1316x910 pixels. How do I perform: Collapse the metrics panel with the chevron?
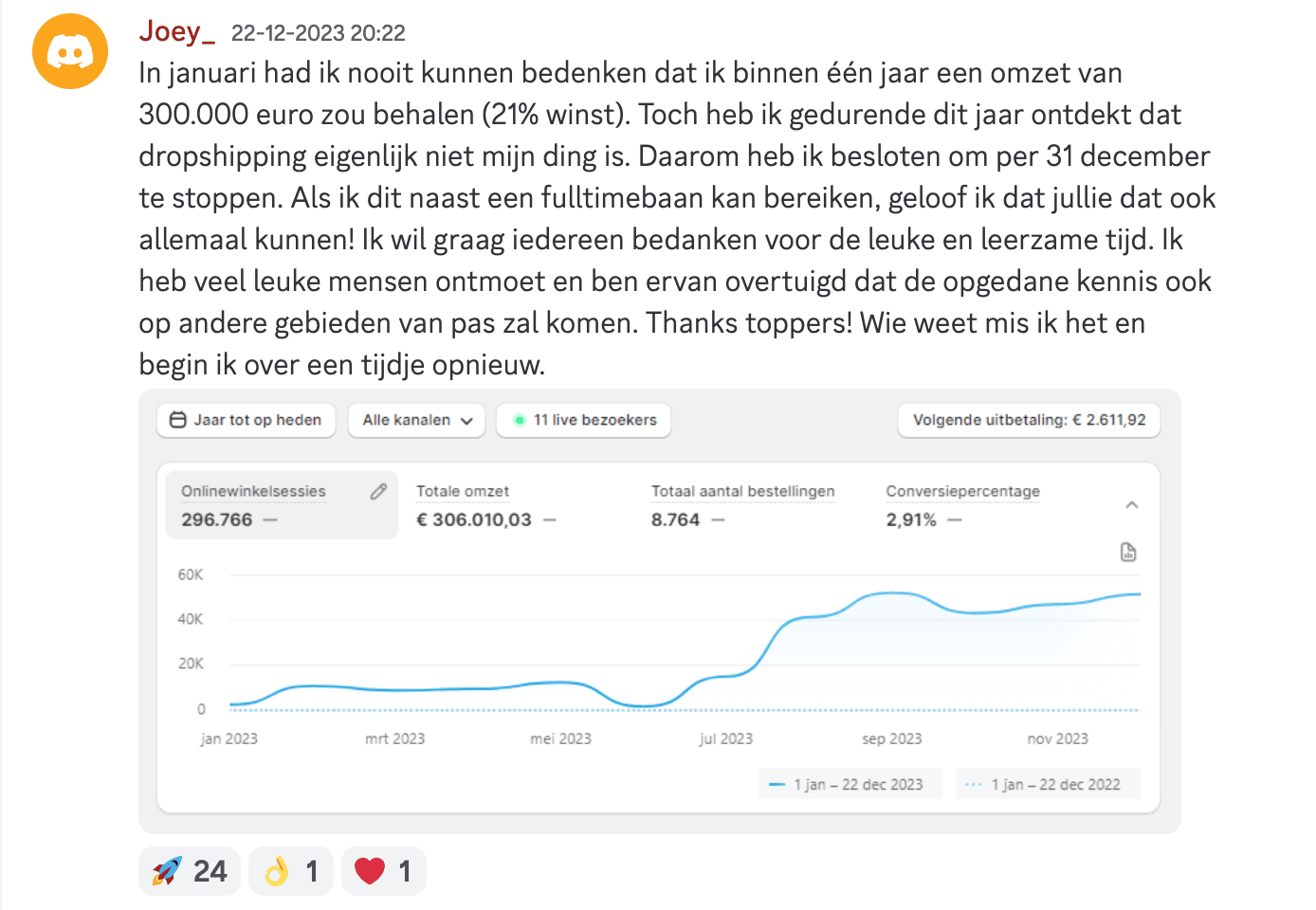pos(1131,505)
